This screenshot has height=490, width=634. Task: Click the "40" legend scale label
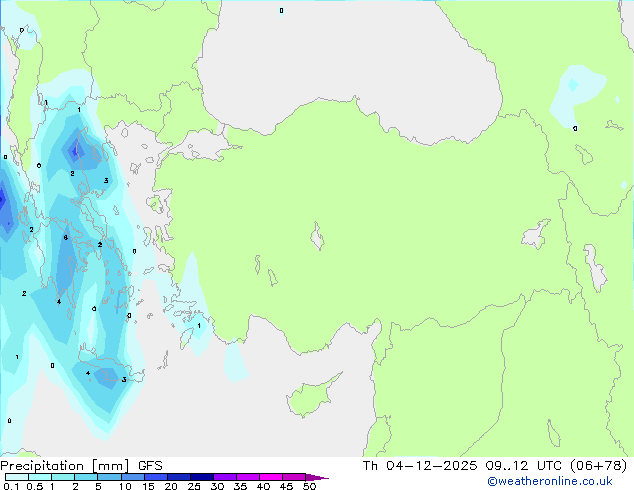point(263,486)
